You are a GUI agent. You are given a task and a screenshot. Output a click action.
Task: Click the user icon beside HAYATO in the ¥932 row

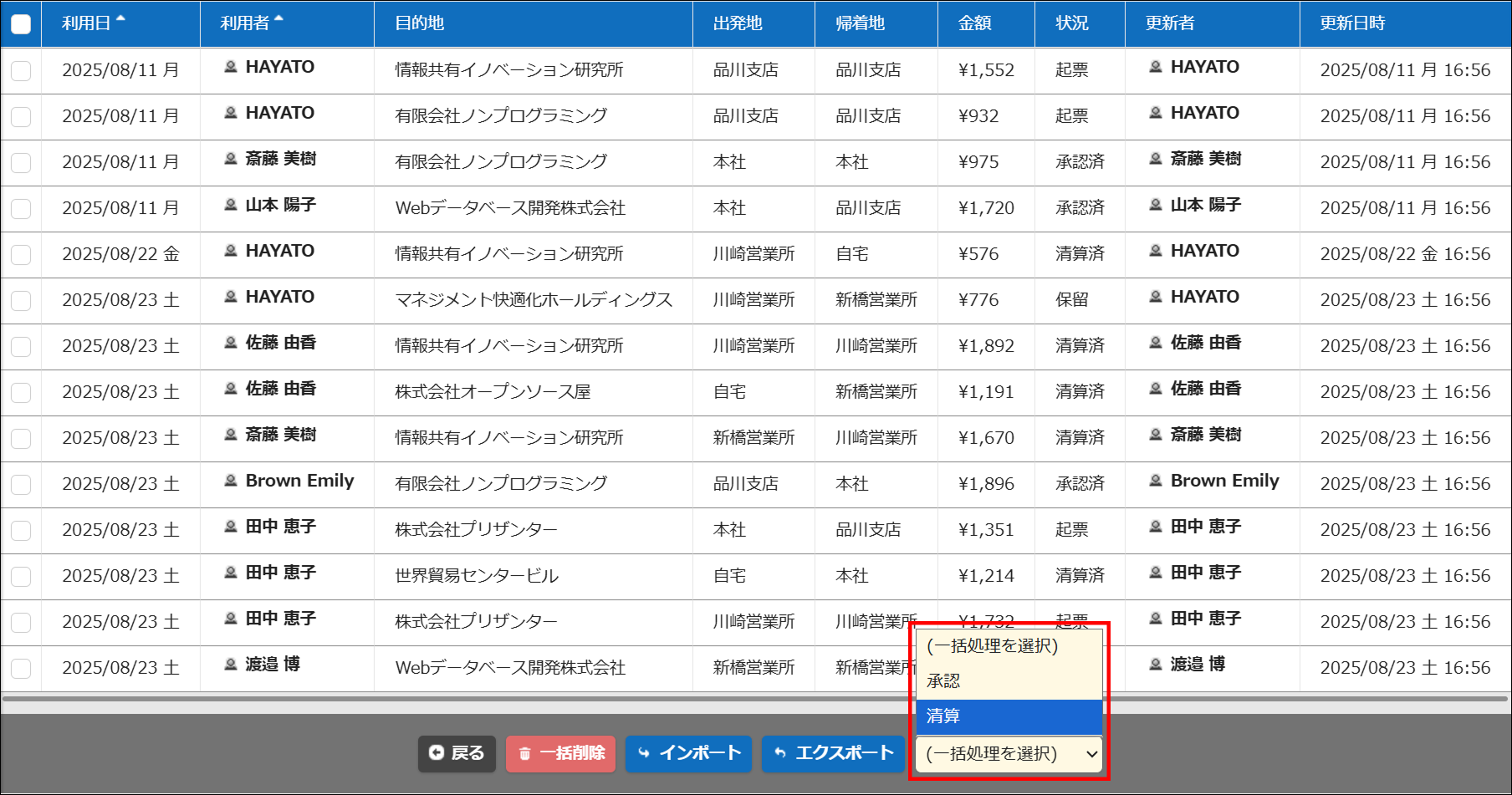click(x=231, y=113)
